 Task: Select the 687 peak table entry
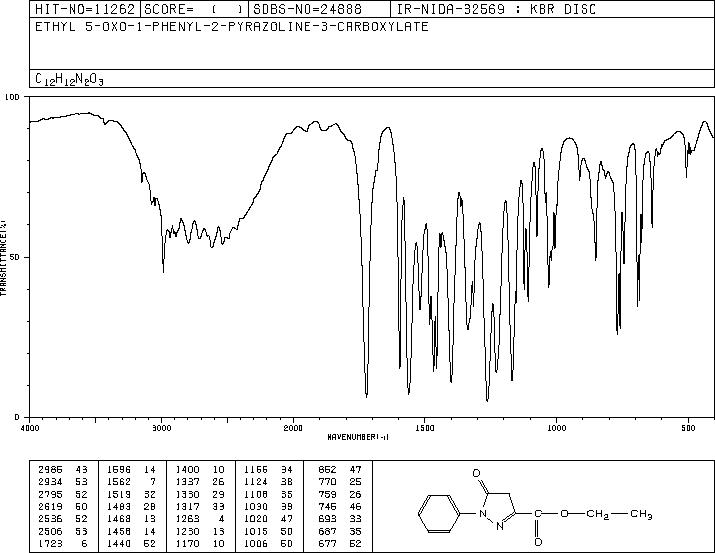(340, 531)
